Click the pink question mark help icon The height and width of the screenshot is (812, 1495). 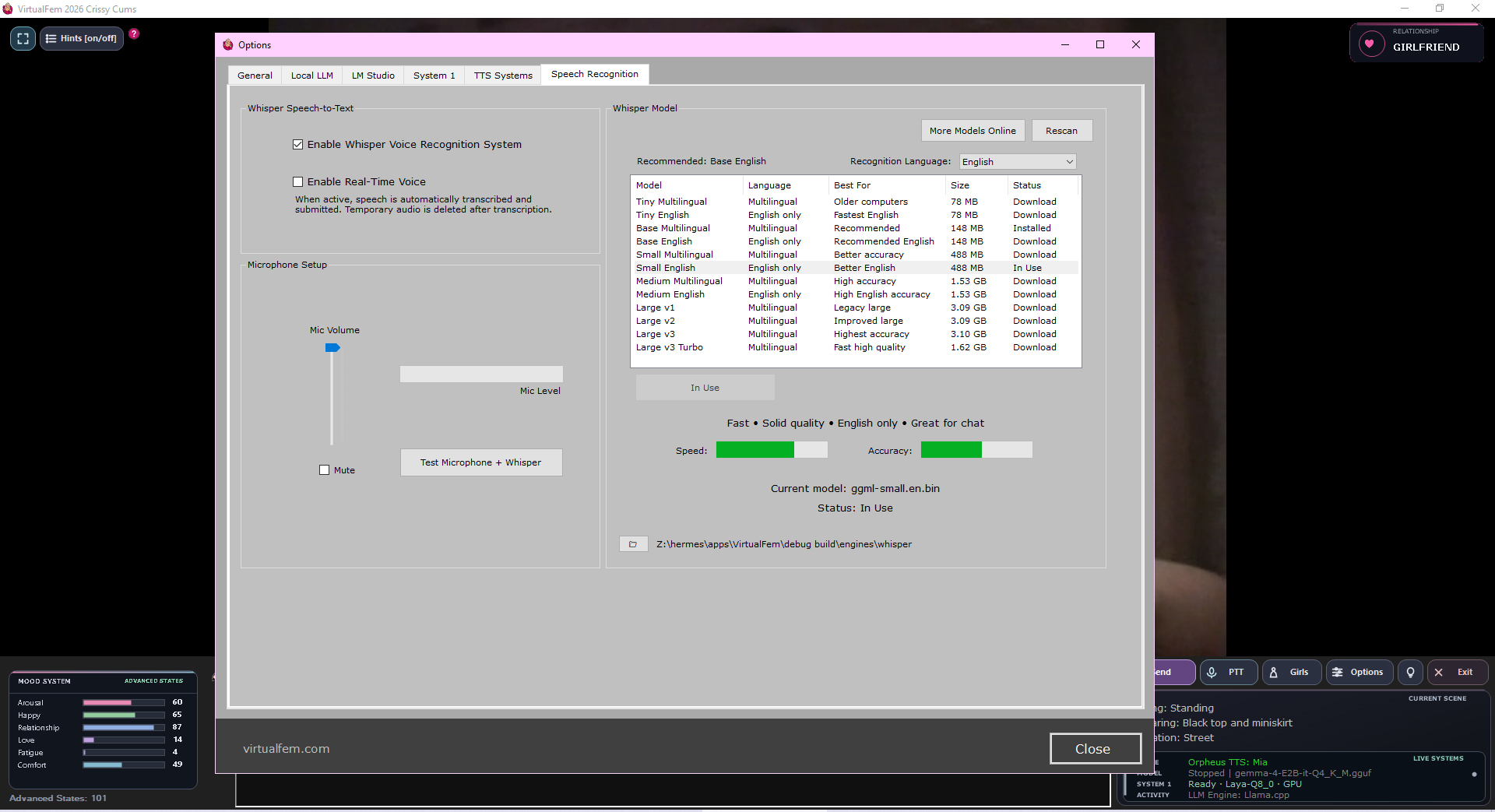[134, 33]
